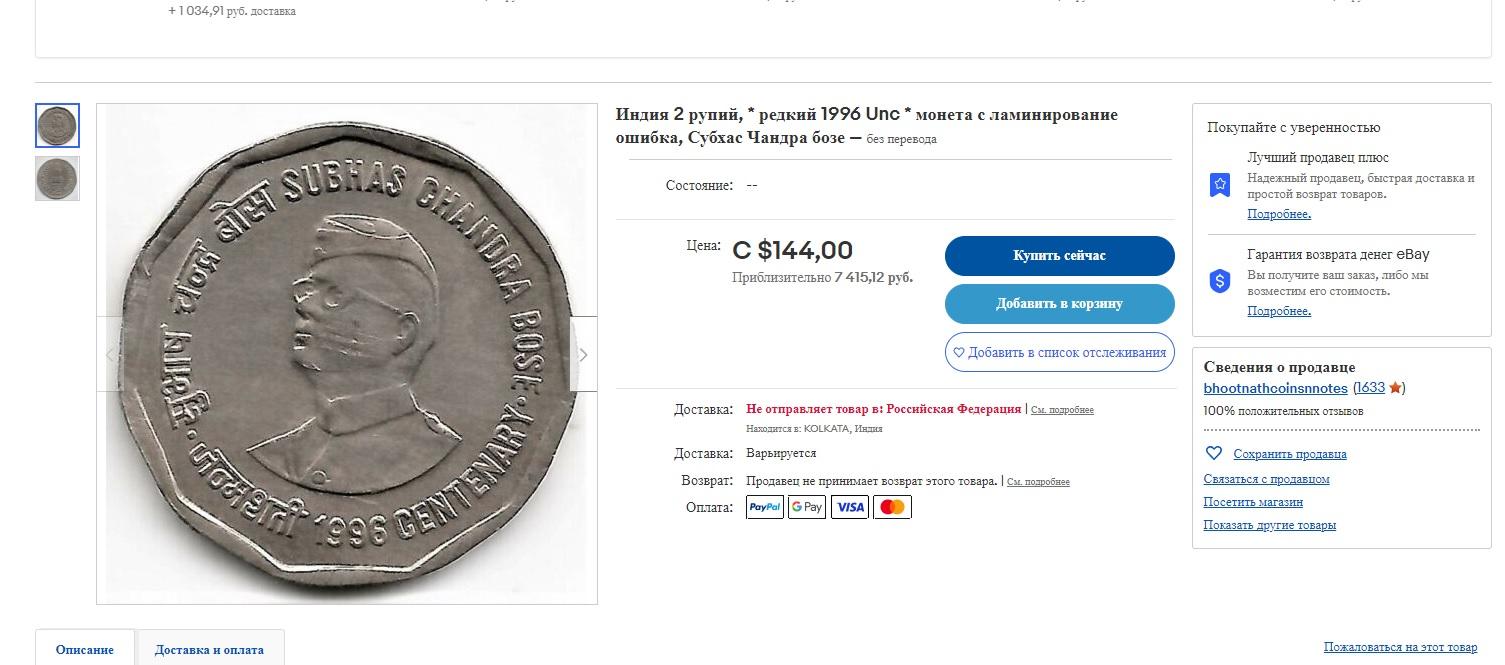Click the heart icon beside save seller
The image size is (1505, 665).
[1214, 453]
